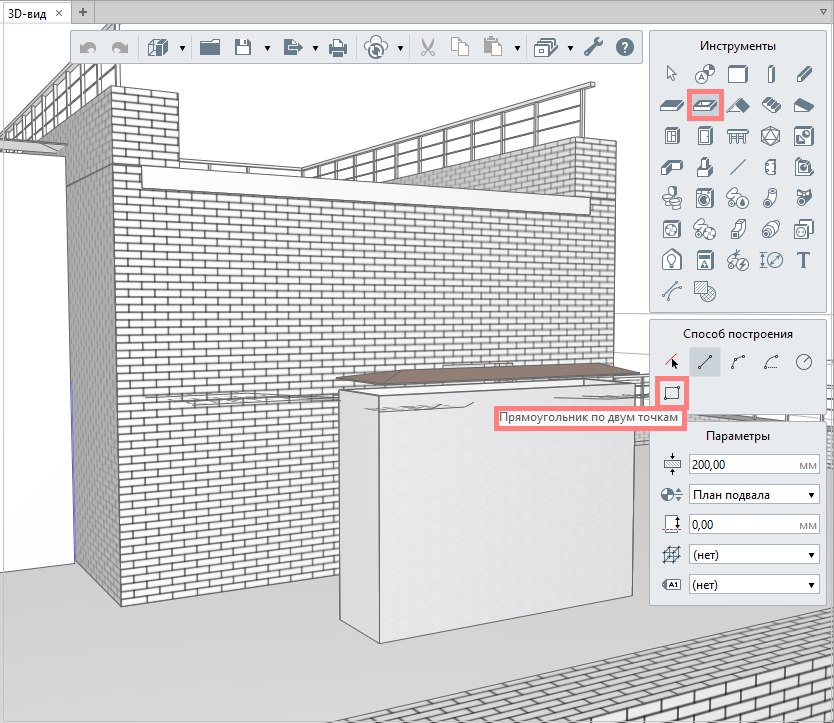Screen dimensions: 834x723
Task: Click the undo button
Action: (88, 48)
